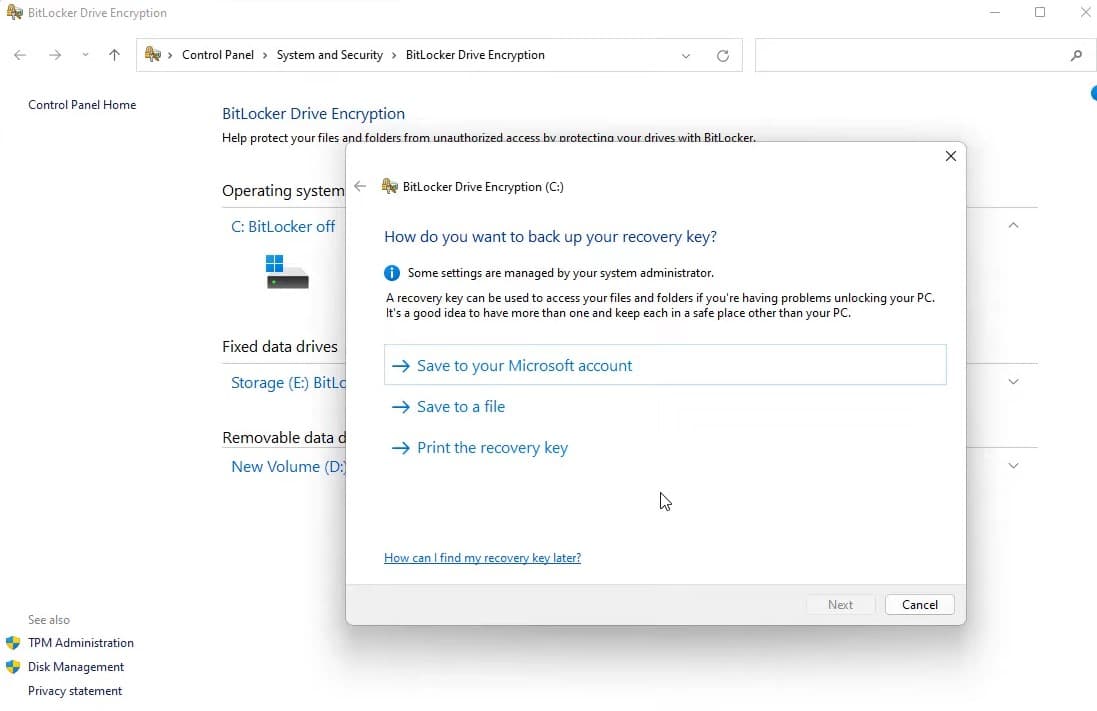Click the back arrow in the BitLocker dialog

point(360,187)
